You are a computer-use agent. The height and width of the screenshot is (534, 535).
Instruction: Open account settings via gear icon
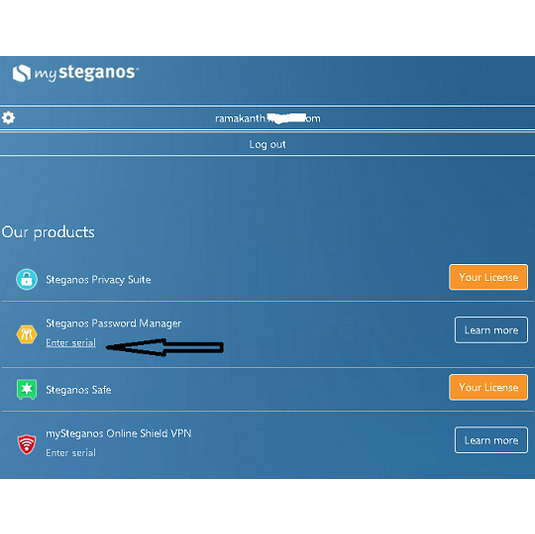coord(8,118)
